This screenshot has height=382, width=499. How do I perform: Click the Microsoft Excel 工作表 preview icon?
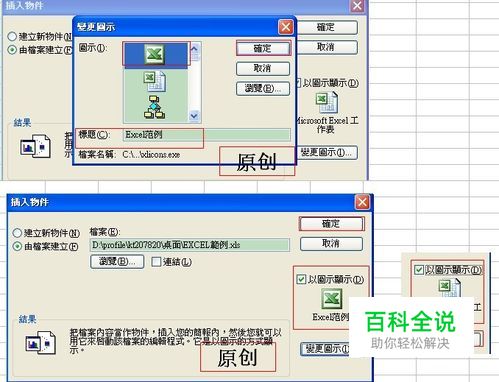tap(327, 103)
